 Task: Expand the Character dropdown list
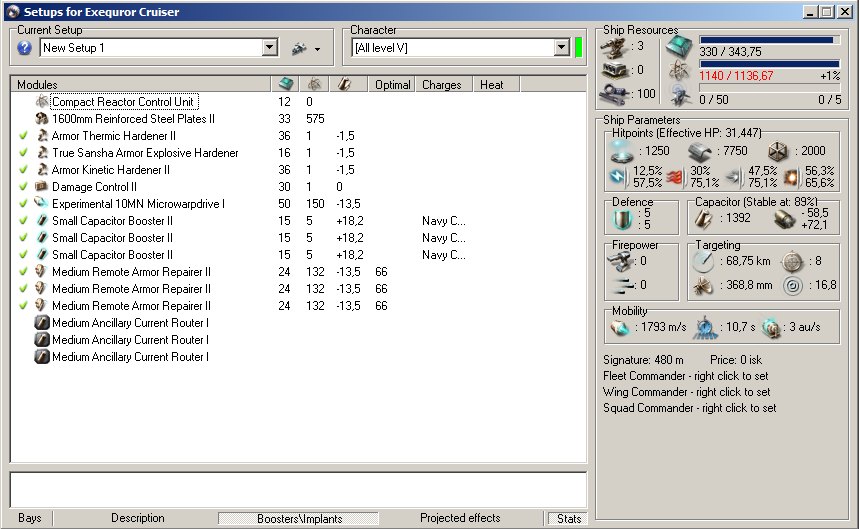tap(561, 48)
